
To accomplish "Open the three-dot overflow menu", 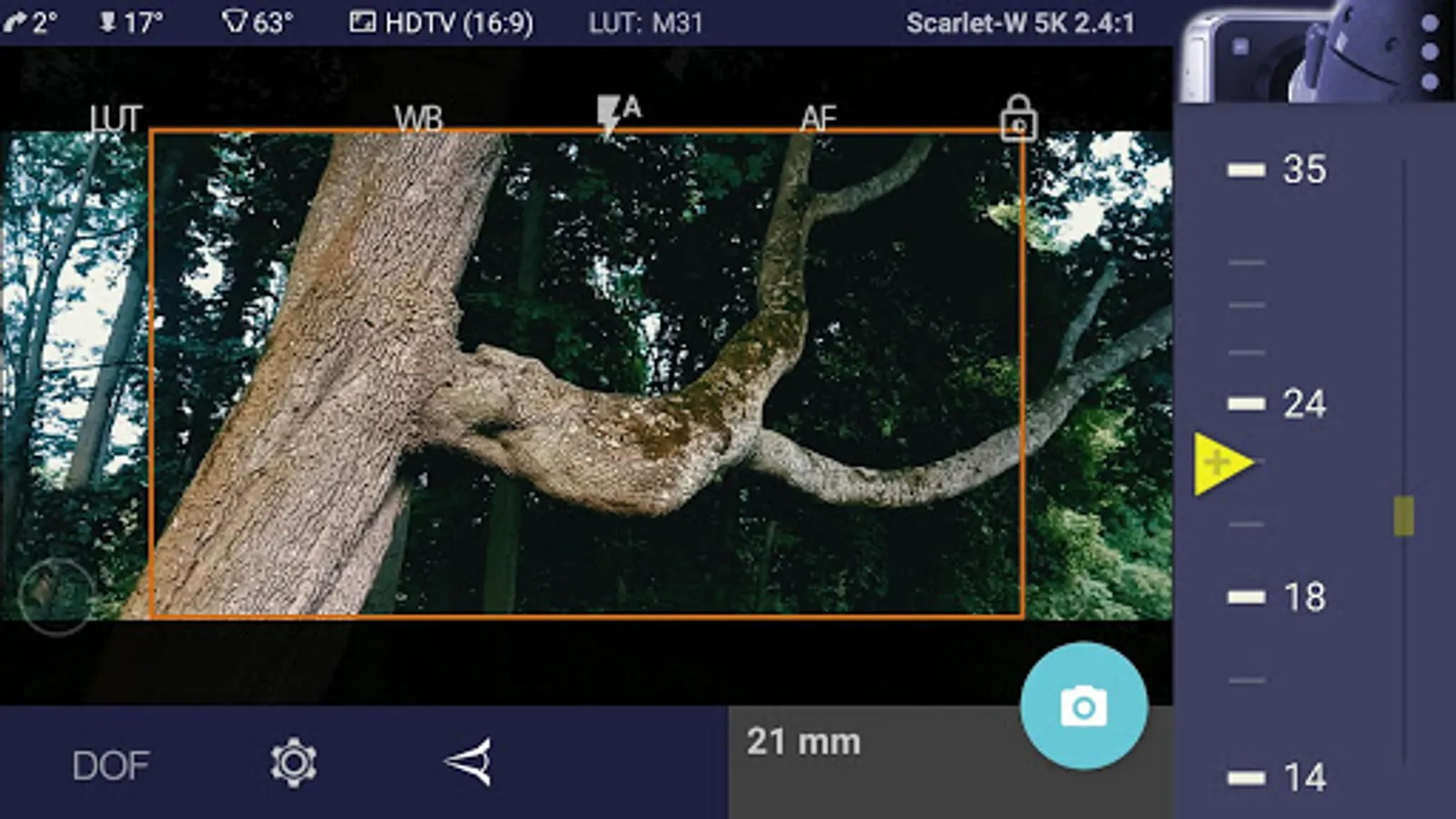I will click(1430, 52).
